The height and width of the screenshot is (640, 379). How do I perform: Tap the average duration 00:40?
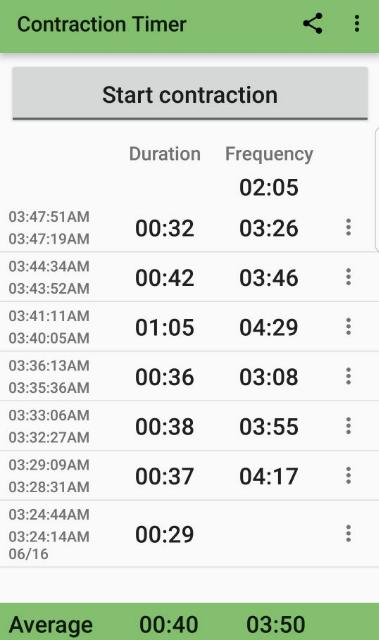[x=169, y=624]
